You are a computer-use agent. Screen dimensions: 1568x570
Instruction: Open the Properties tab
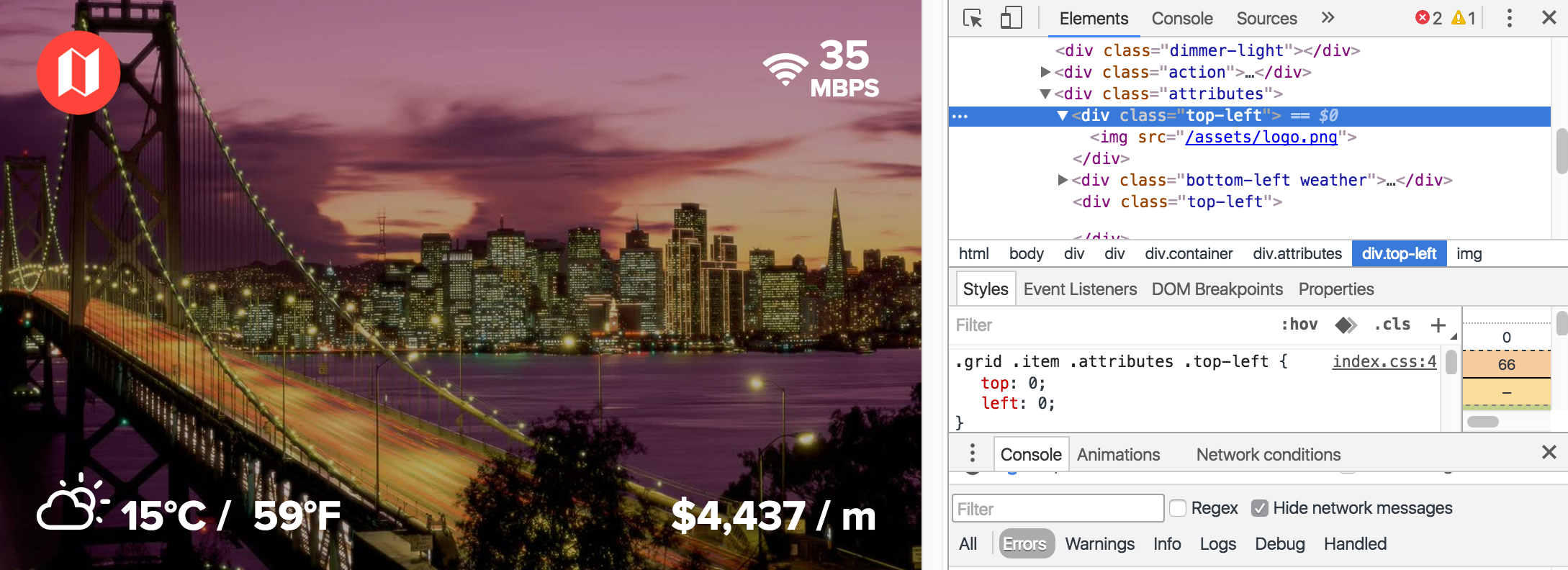(x=1335, y=289)
